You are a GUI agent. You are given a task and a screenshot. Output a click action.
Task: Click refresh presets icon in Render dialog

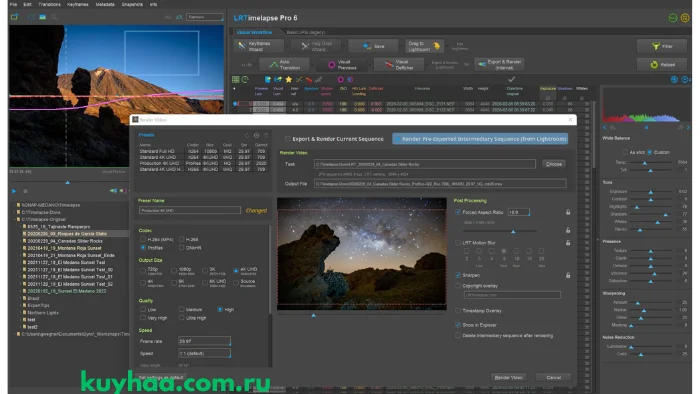247,135
